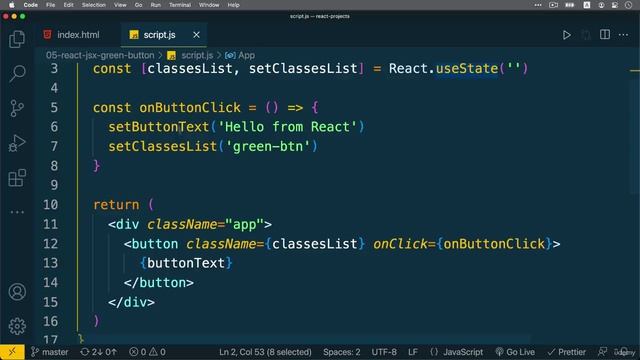Open the Window menu
The width and height of the screenshot is (640, 360).
tap(209, 5)
